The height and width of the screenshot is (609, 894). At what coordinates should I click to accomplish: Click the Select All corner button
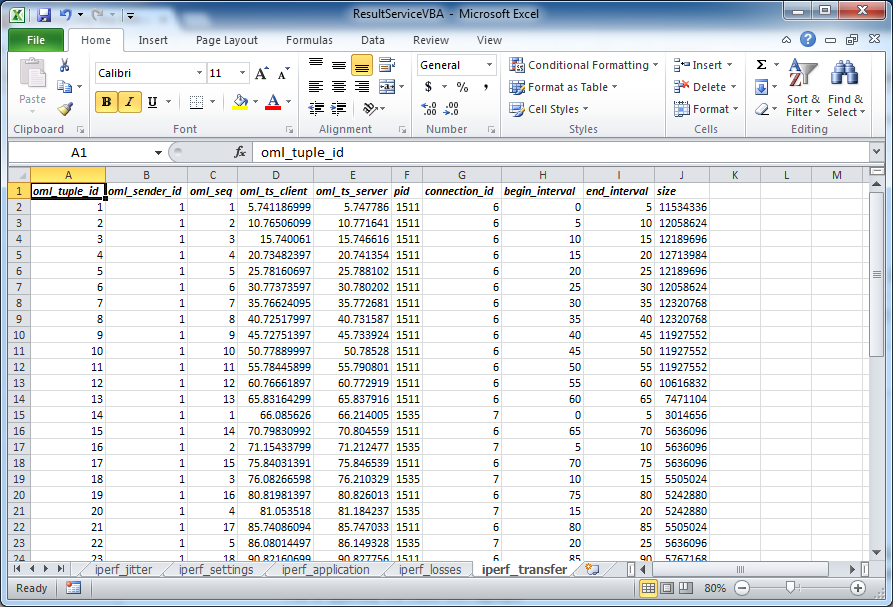[19, 175]
